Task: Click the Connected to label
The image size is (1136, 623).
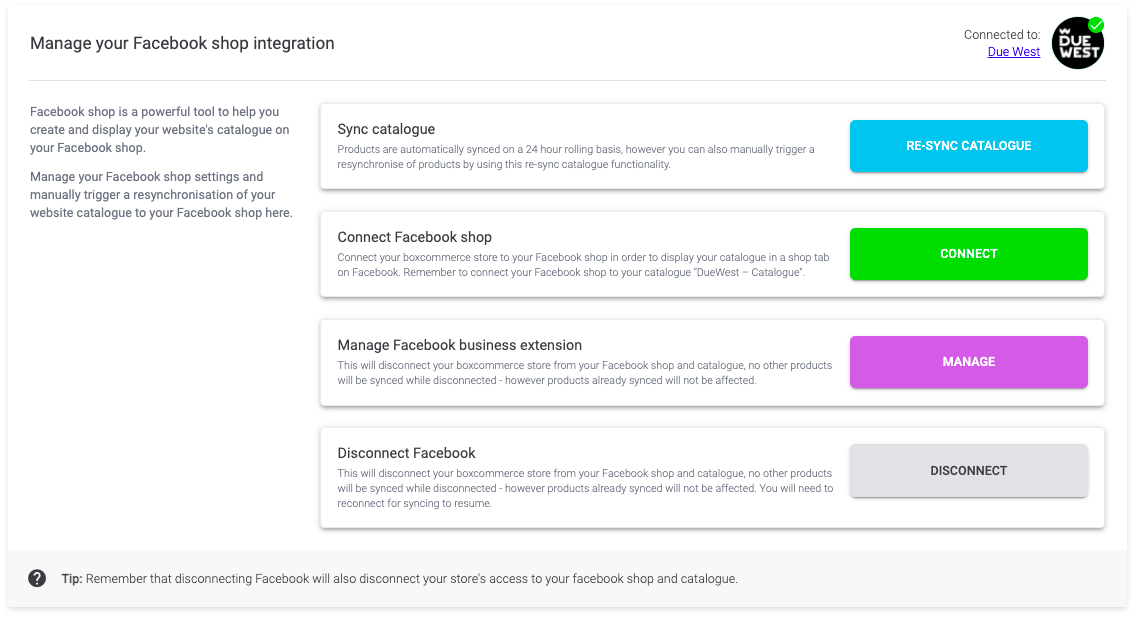Action: point(1002,34)
